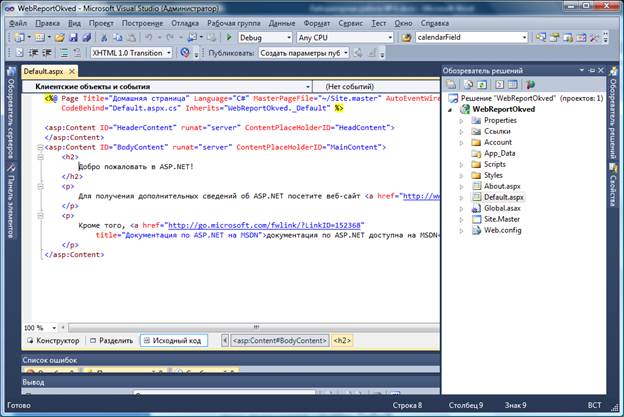This screenshot has width=624, height=417.
Task: Save the current file with Save icon
Action: 73,38
